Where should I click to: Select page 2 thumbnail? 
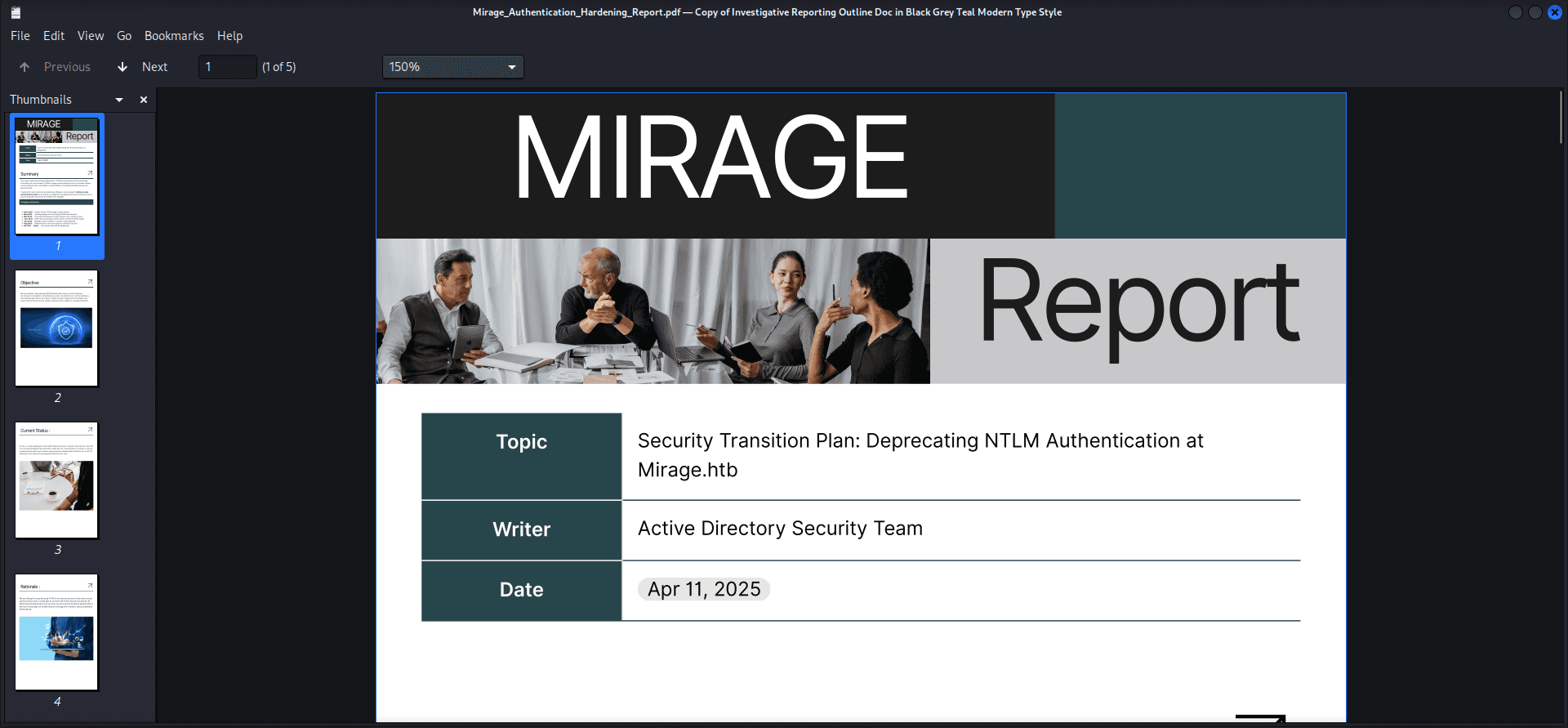57,328
